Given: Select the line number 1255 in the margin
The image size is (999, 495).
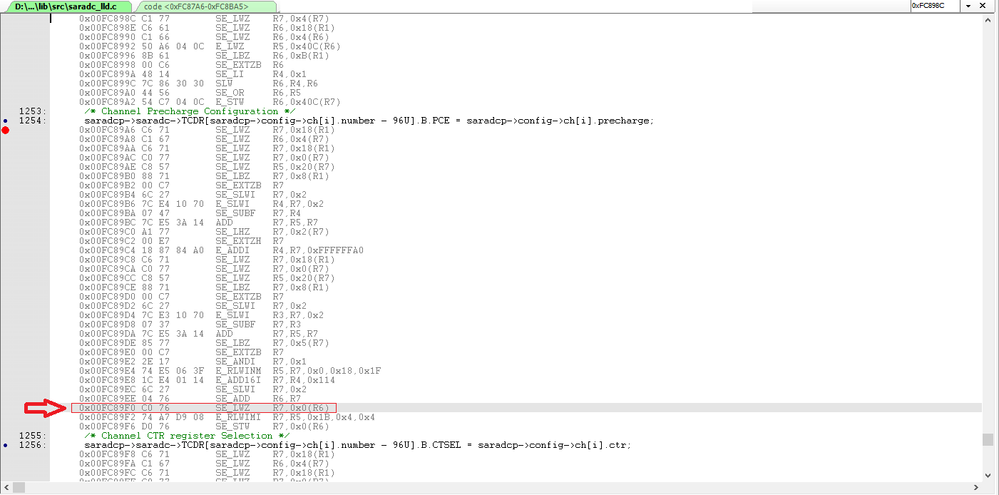Looking at the screenshot, I should point(33,436).
